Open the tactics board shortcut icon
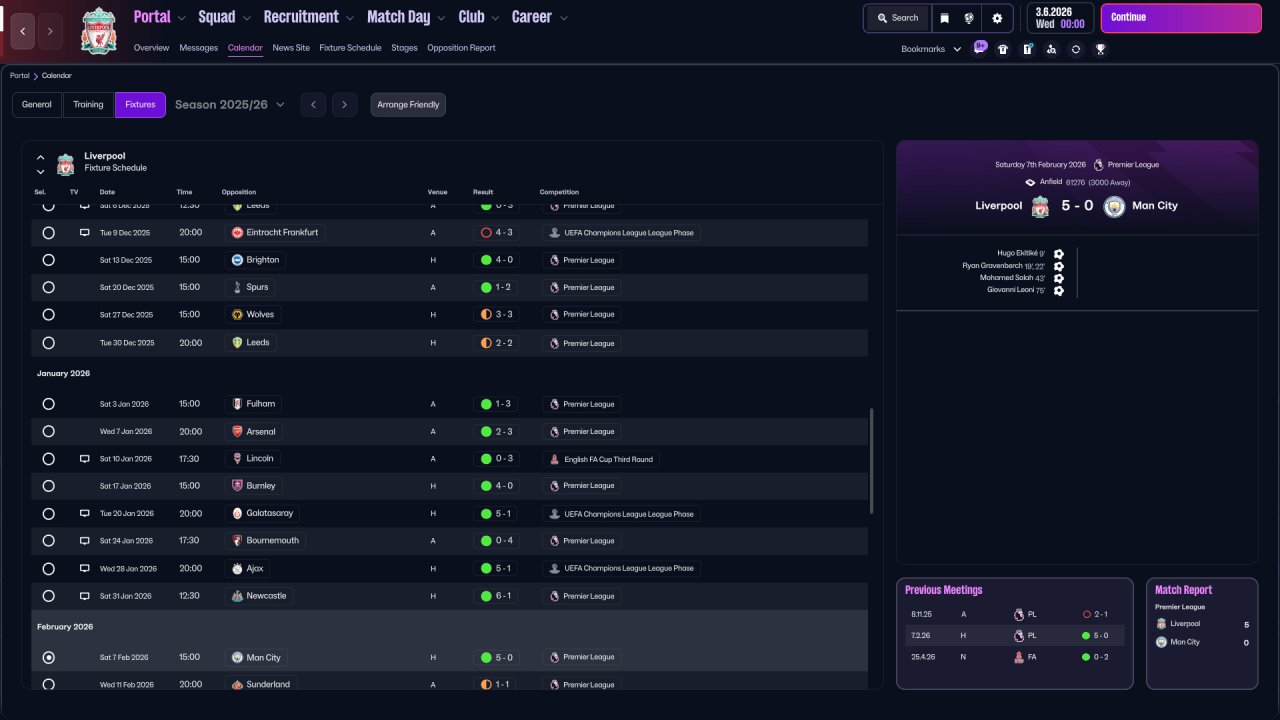Screen dimensions: 1280x720 point(1027,49)
